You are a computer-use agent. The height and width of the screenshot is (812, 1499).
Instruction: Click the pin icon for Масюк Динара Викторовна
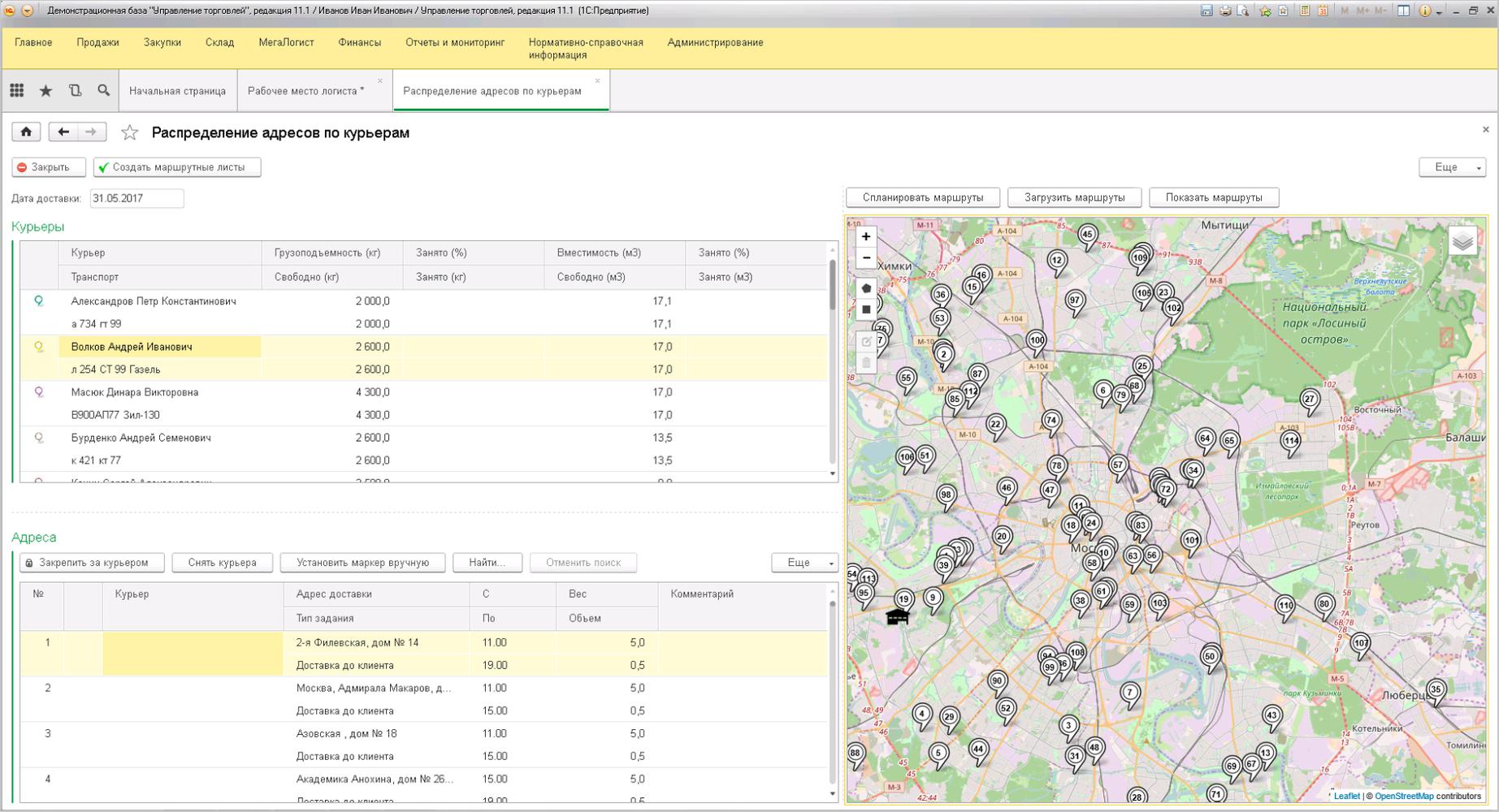pos(38,392)
